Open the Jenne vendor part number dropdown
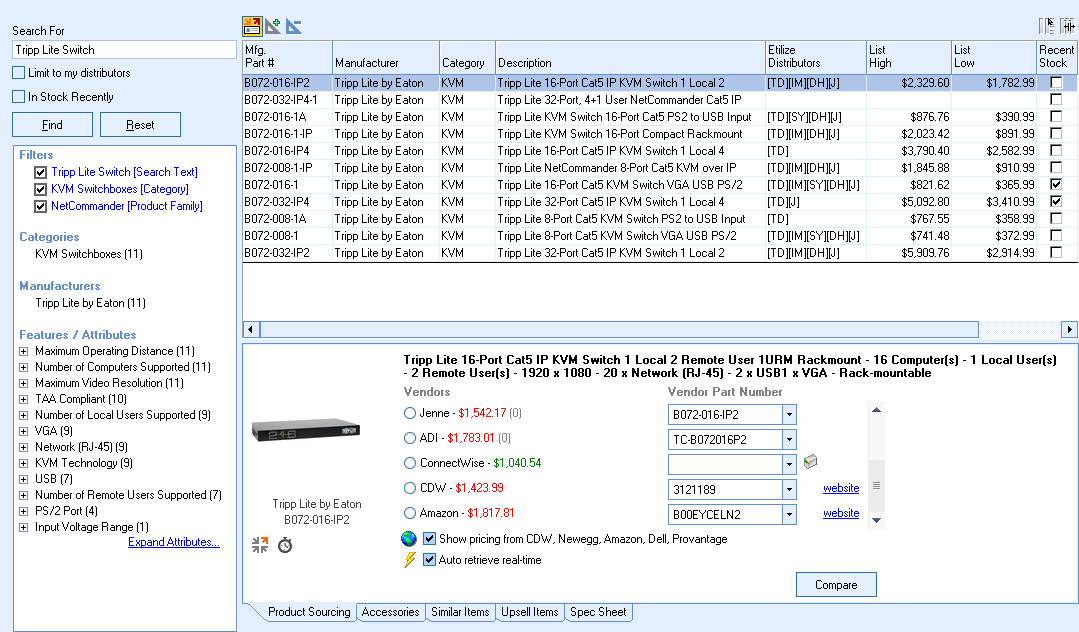Screen dimensions: 1079x632 (789, 414)
